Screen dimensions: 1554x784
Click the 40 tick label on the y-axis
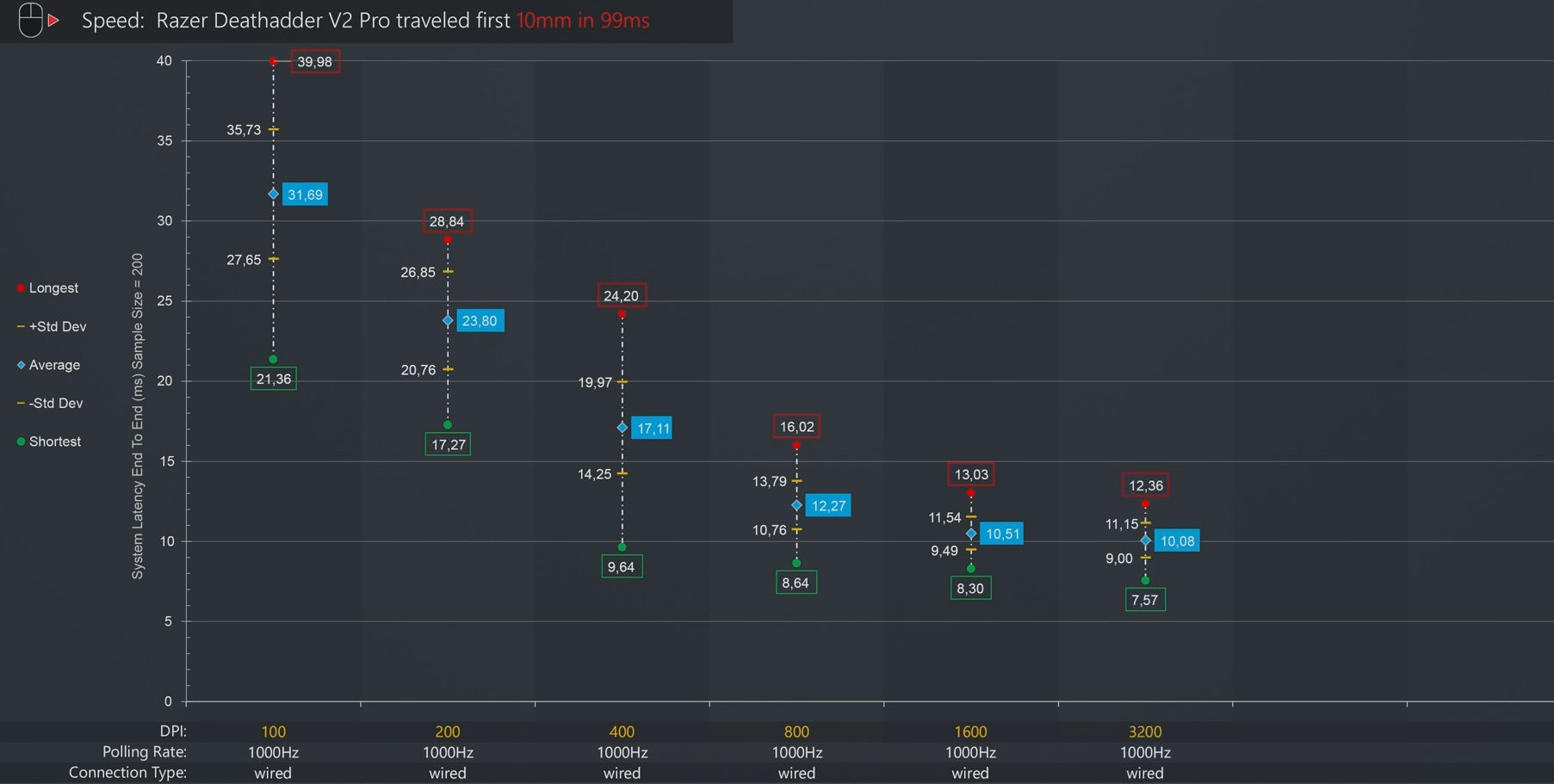164,61
